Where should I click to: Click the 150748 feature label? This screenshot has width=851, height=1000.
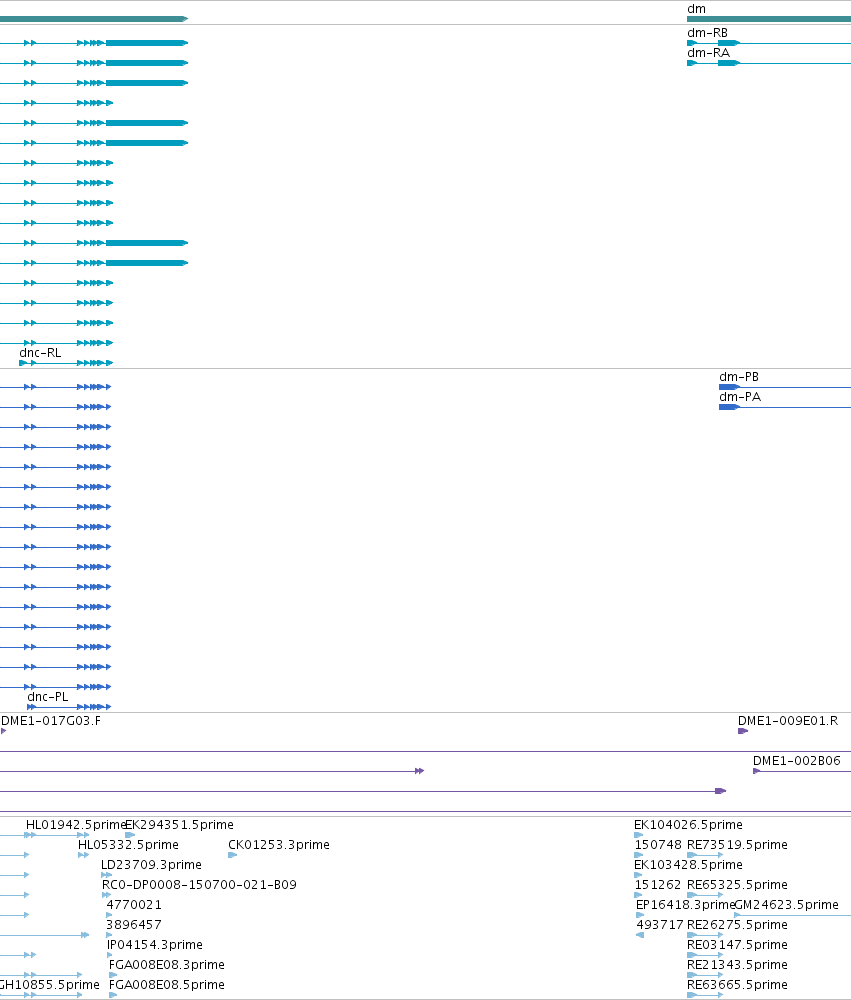pos(658,845)
